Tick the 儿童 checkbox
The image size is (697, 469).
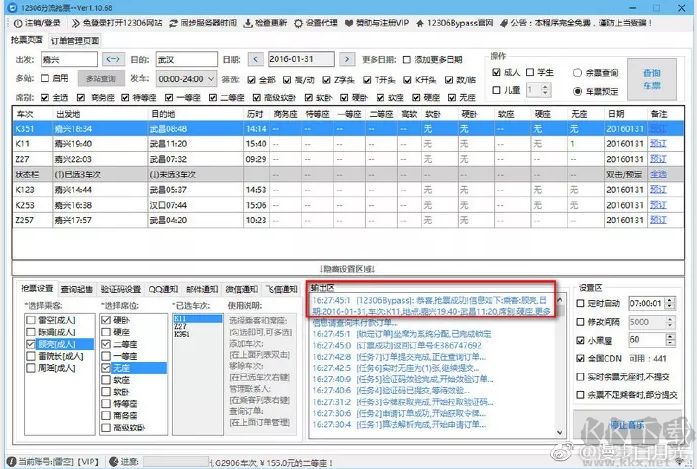tap(497, 90)
